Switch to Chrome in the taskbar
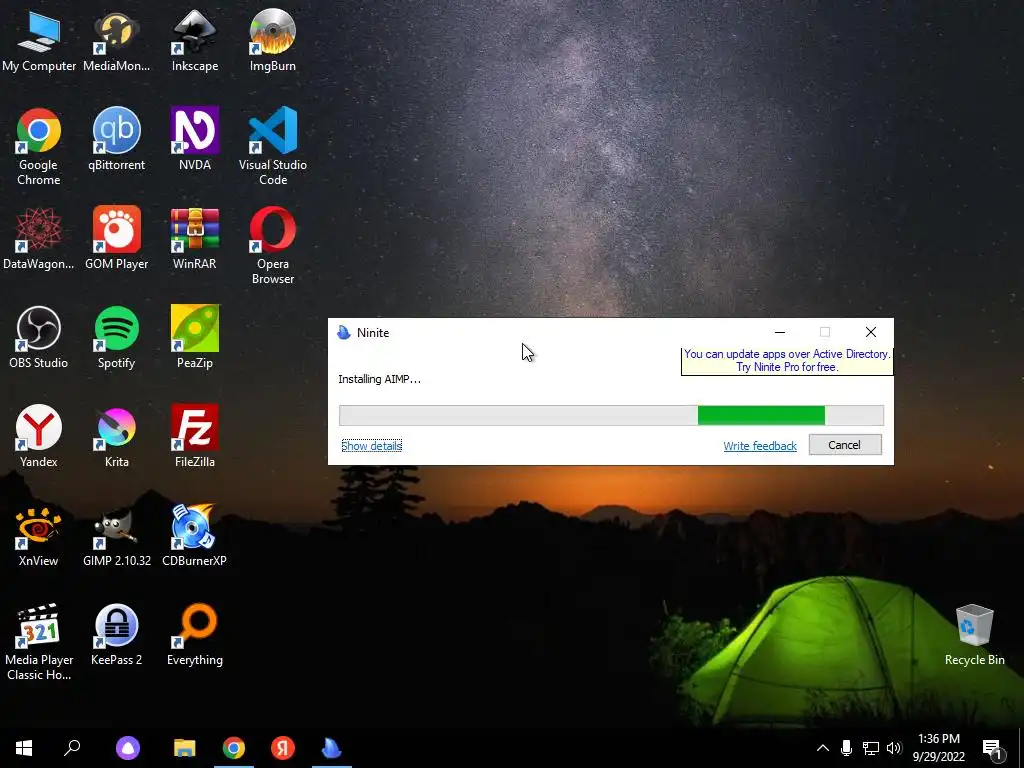Viewport: 1024px width, 768px height. [x=234, y=748]
